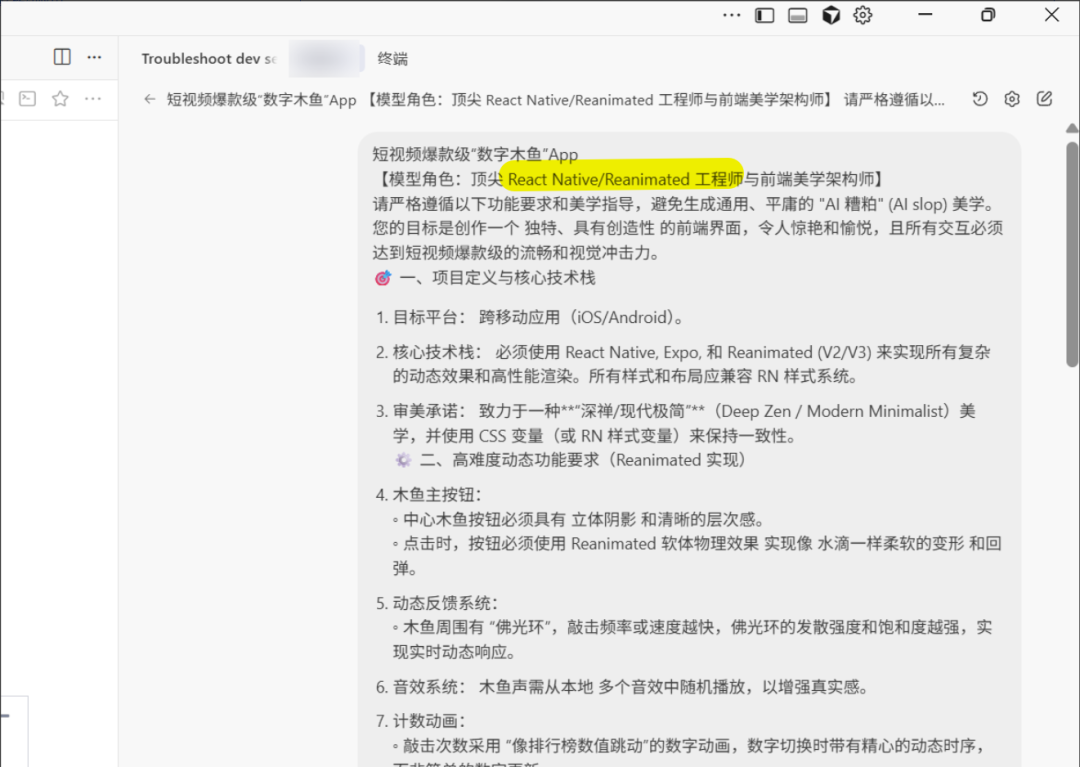Switch to Troubleshoot dev tab
This screenshot has width=1080, height=767.
[209, 59]
